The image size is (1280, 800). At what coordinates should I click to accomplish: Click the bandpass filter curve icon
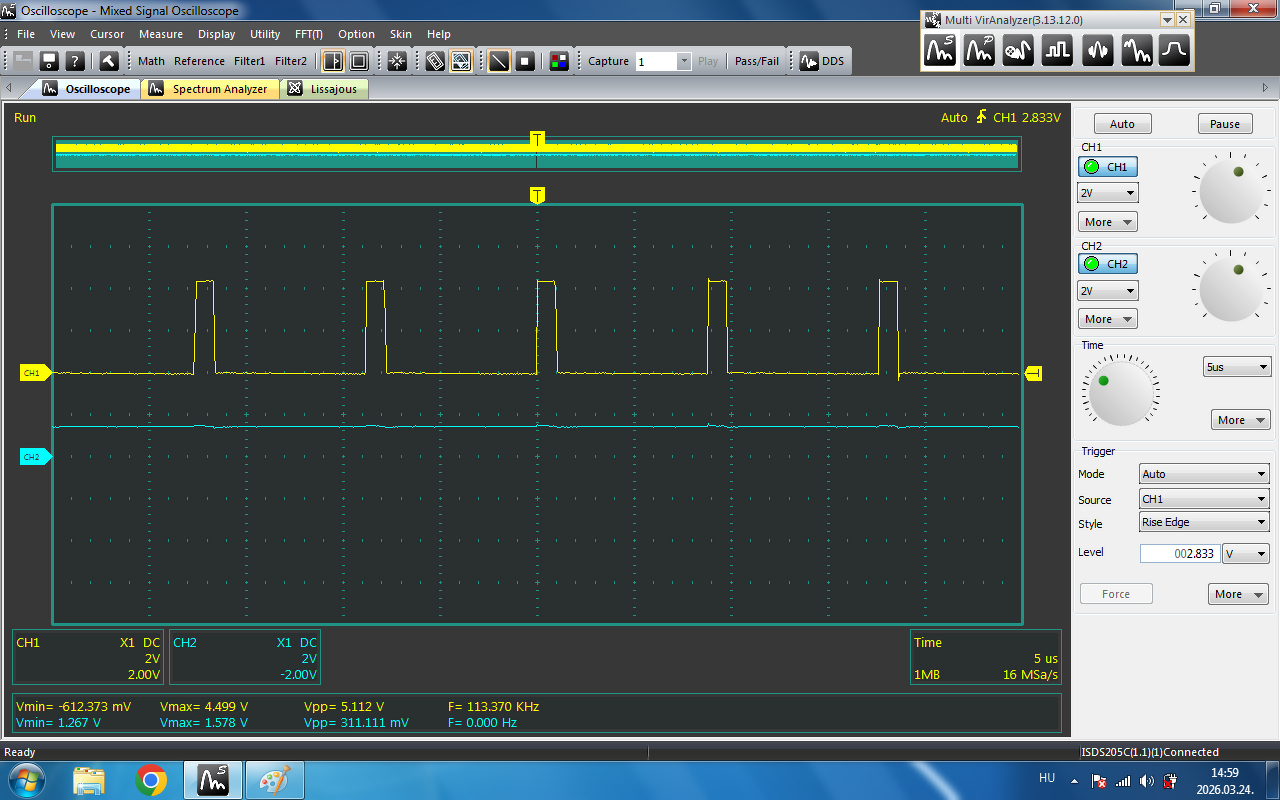pyautogui.click(x=1175, y=49)
